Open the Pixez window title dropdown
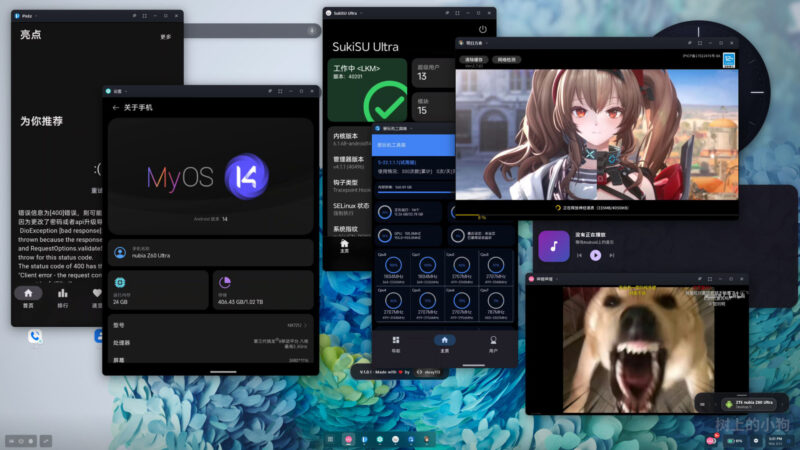The height and width of the screenshot is (450, 800). click(36, 16)
